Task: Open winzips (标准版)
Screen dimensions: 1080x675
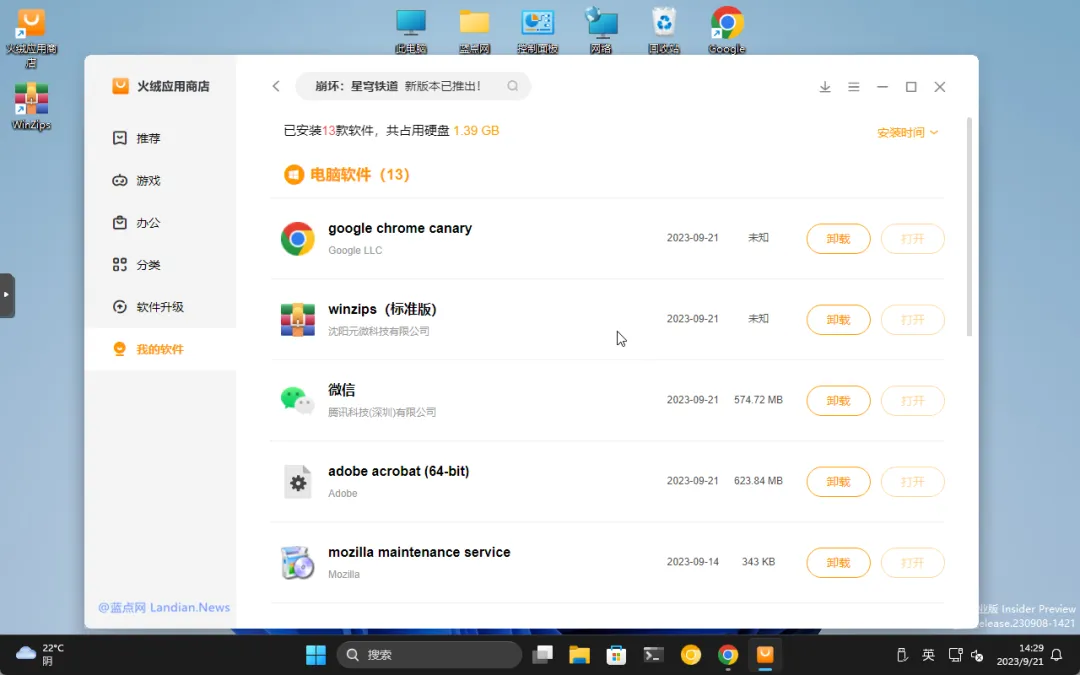Action: pyautogui.click(x=913, y=320)
